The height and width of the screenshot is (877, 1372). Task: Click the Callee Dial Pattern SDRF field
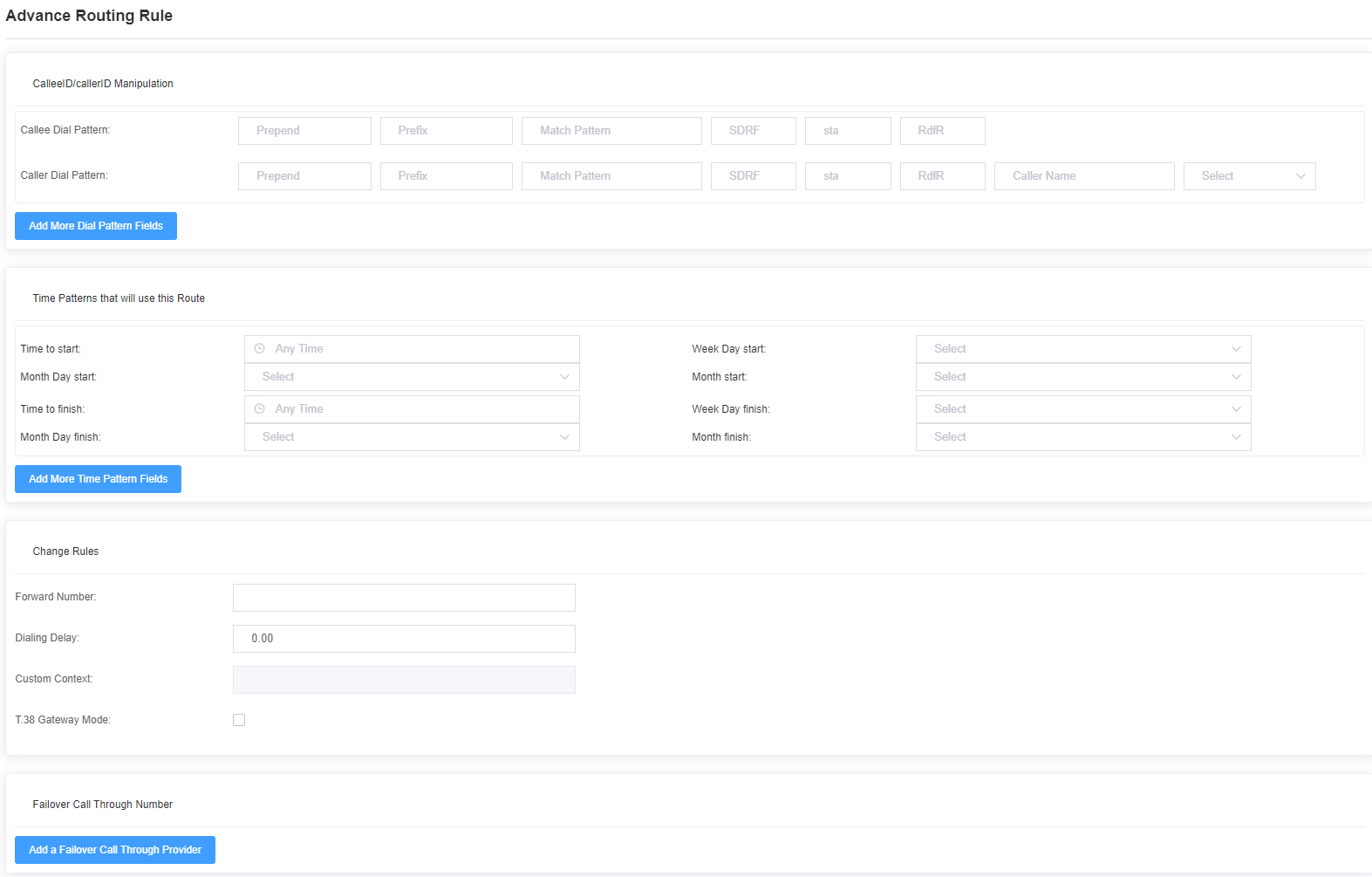coord(754,131)
